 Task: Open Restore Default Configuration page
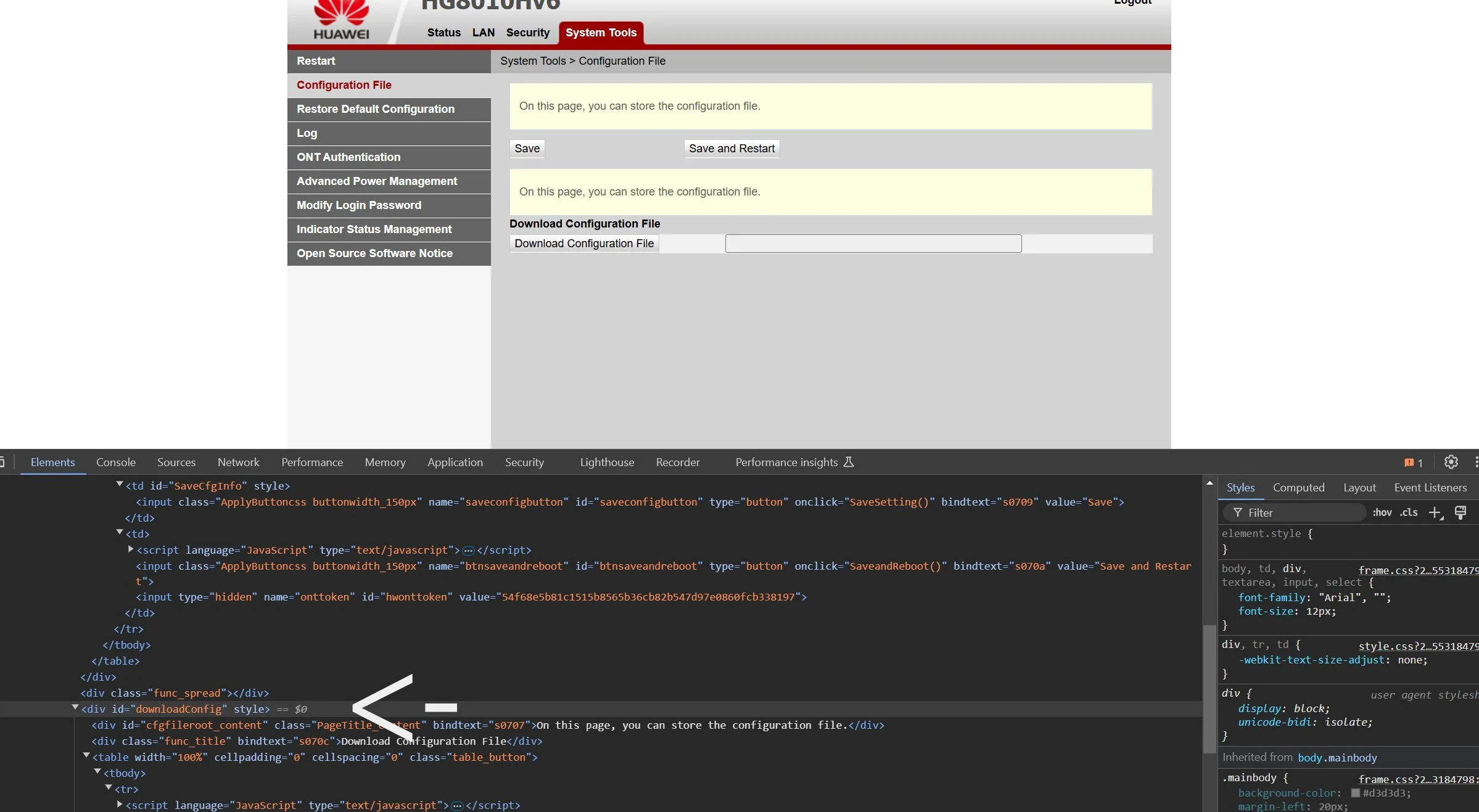pyautogui.click(x=389, y=109)
